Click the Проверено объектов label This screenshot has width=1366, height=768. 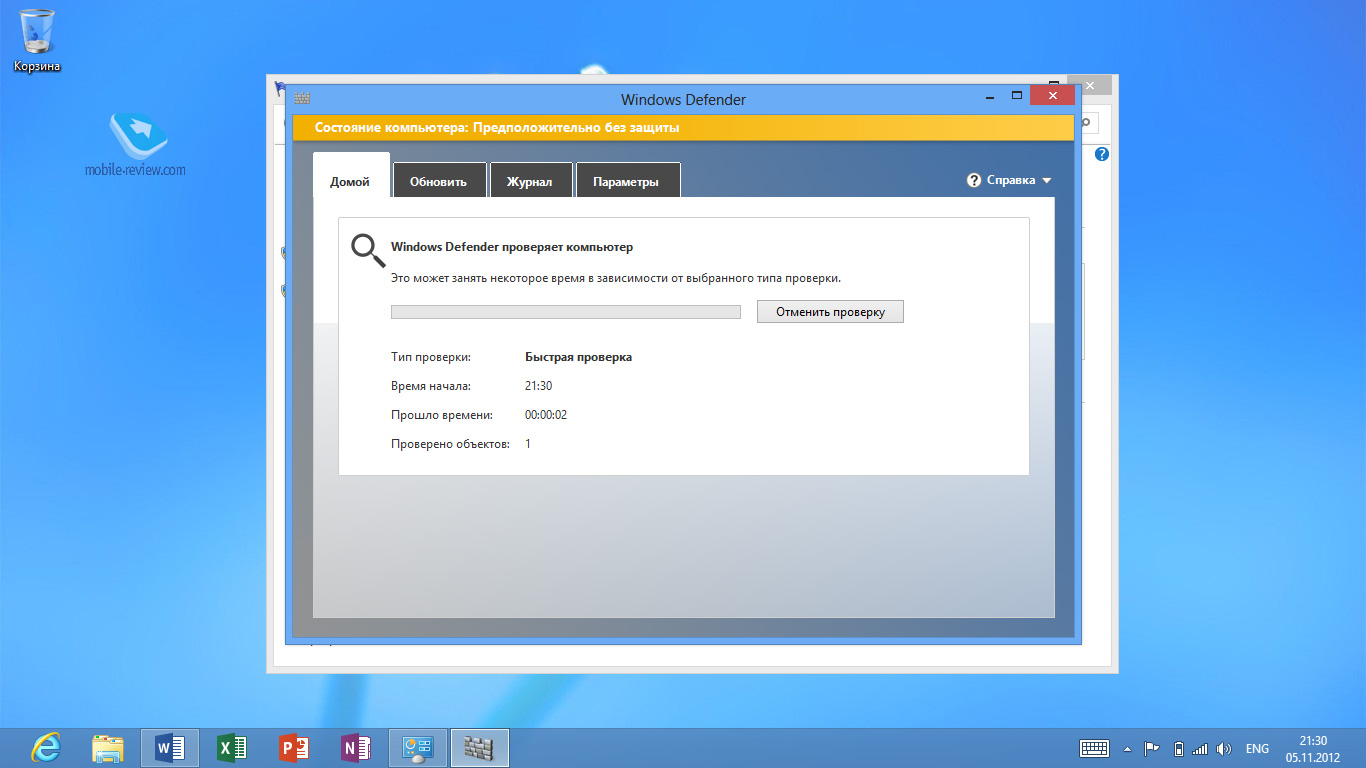coord(450,443)
